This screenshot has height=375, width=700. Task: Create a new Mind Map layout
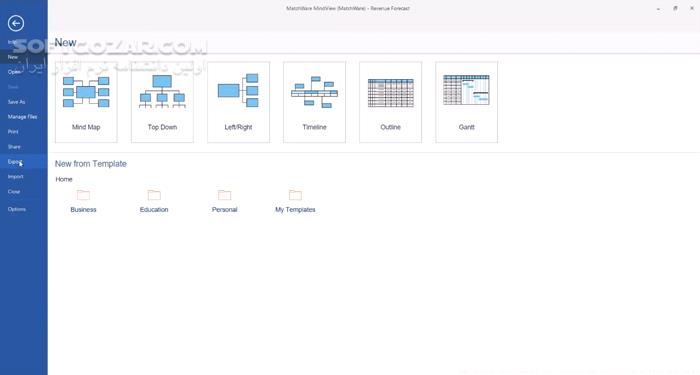pos(86,102)
